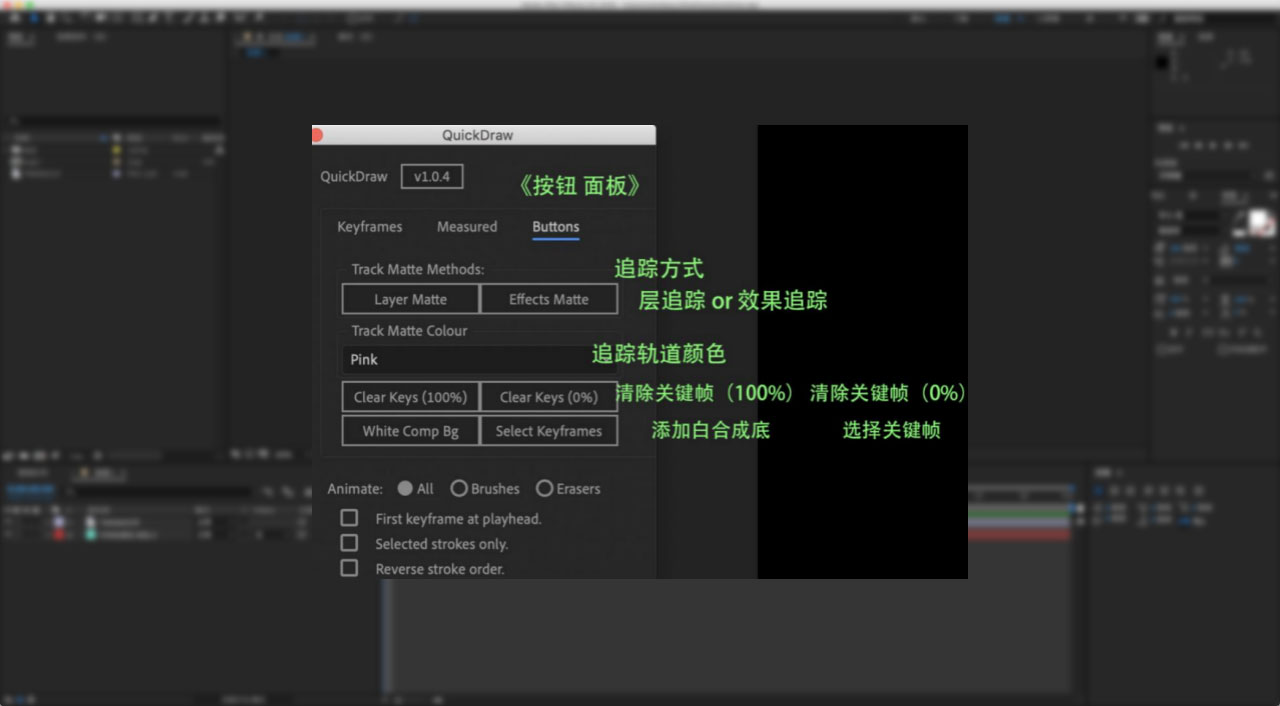
Task: Click the QuickDraw title bar text
Action: 478,135
